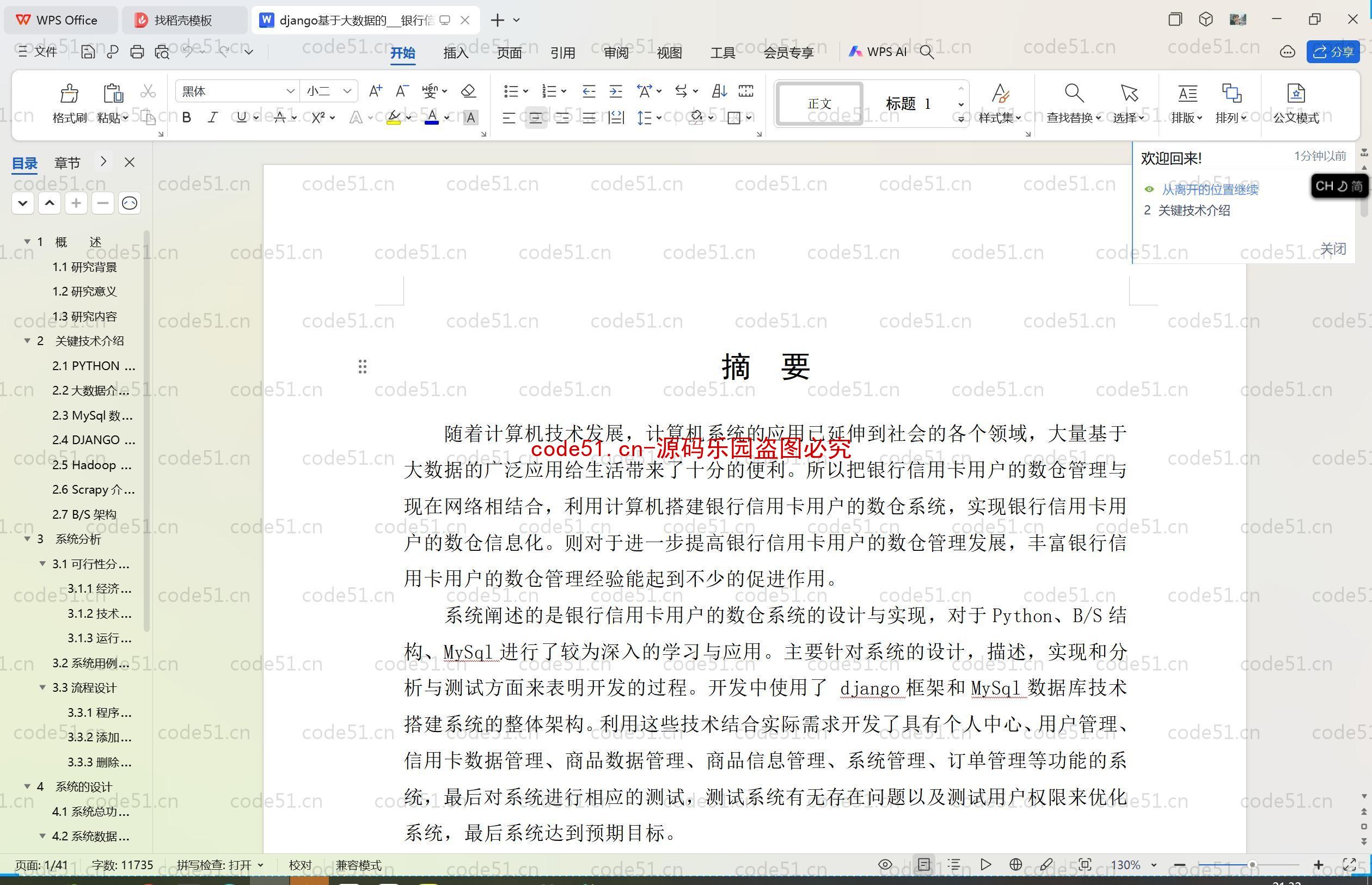Click the Print icon in quick toolbar

[137, 52]
